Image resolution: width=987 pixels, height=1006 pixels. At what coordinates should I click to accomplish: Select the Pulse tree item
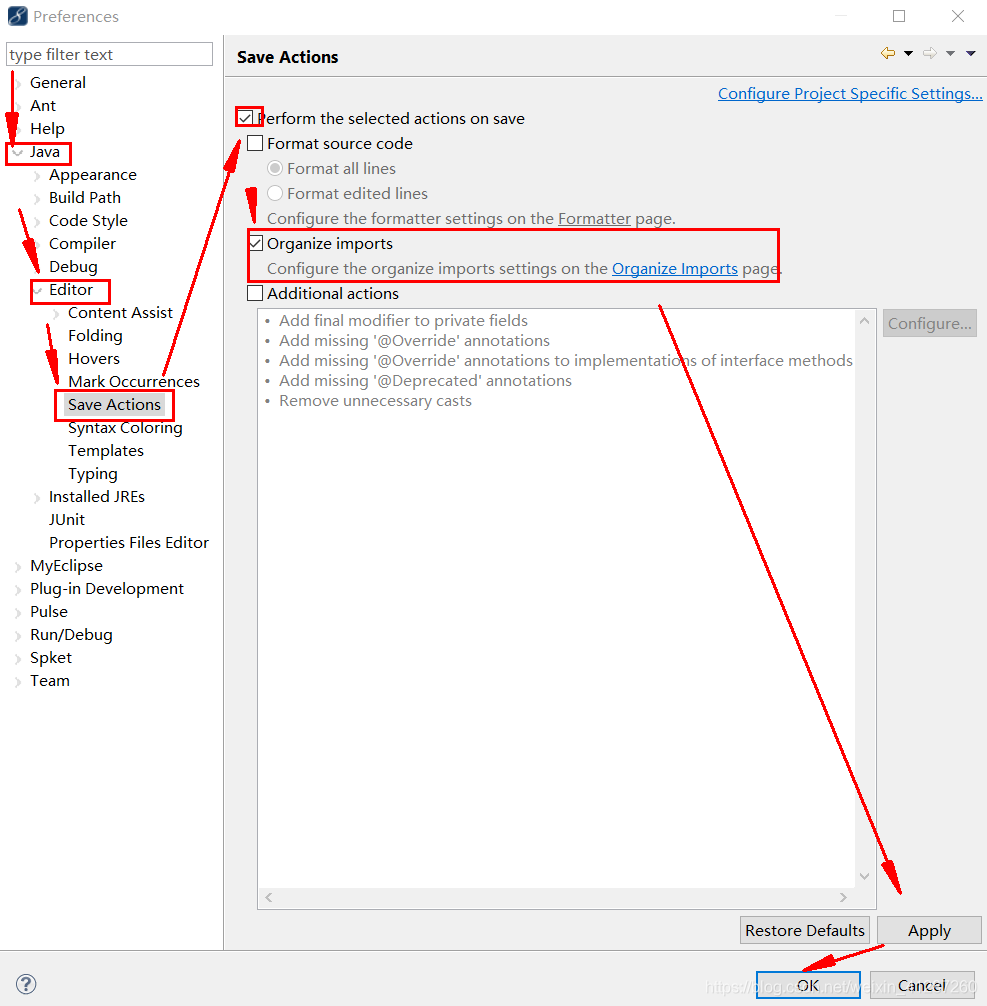click(49, 612)
